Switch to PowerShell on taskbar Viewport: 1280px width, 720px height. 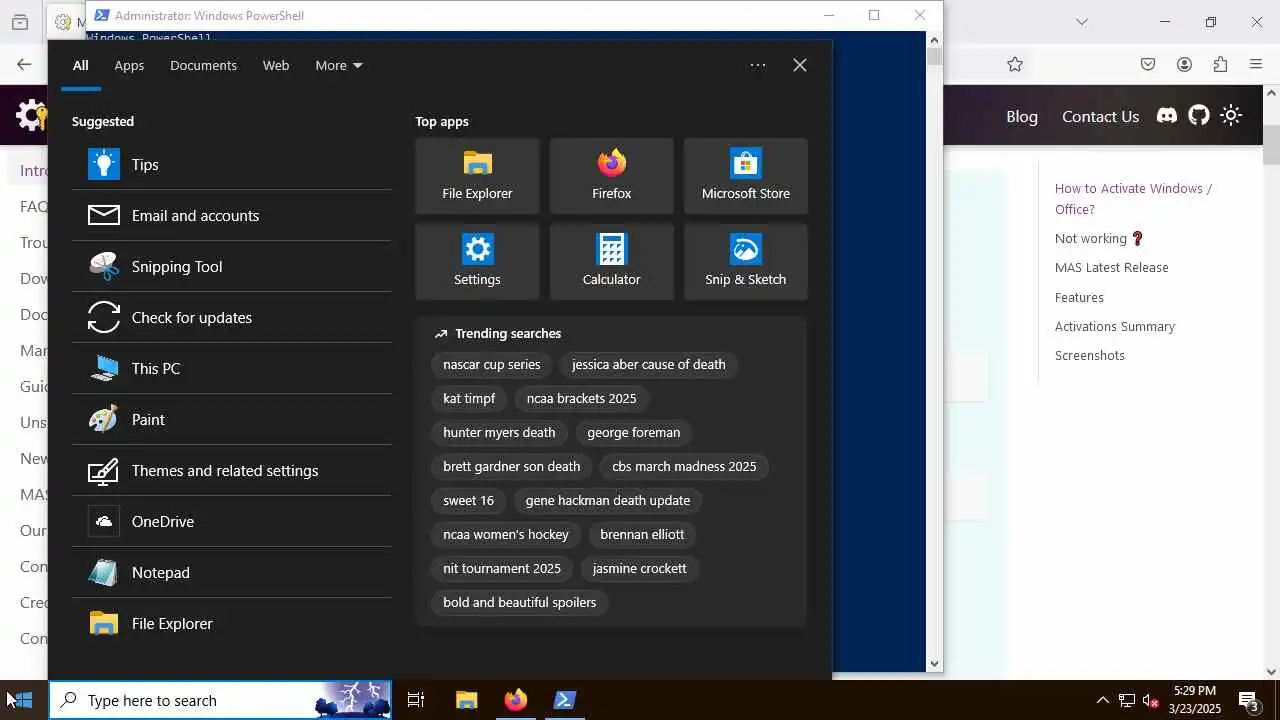pos(564,700)
